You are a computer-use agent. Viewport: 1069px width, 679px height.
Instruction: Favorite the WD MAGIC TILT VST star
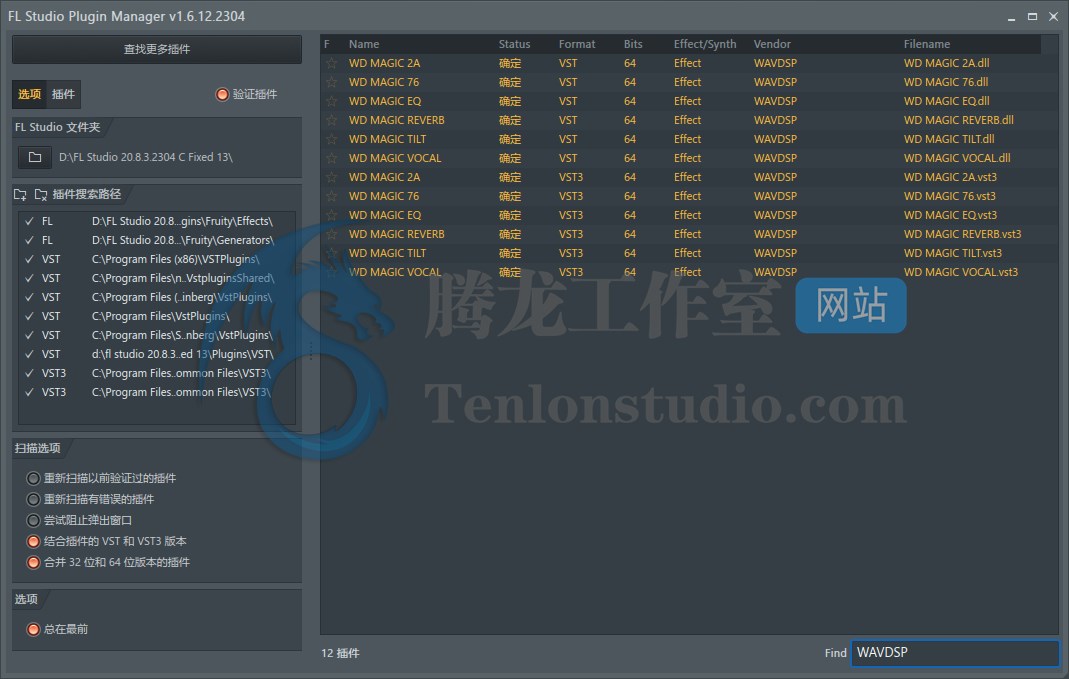pos(332,140)
